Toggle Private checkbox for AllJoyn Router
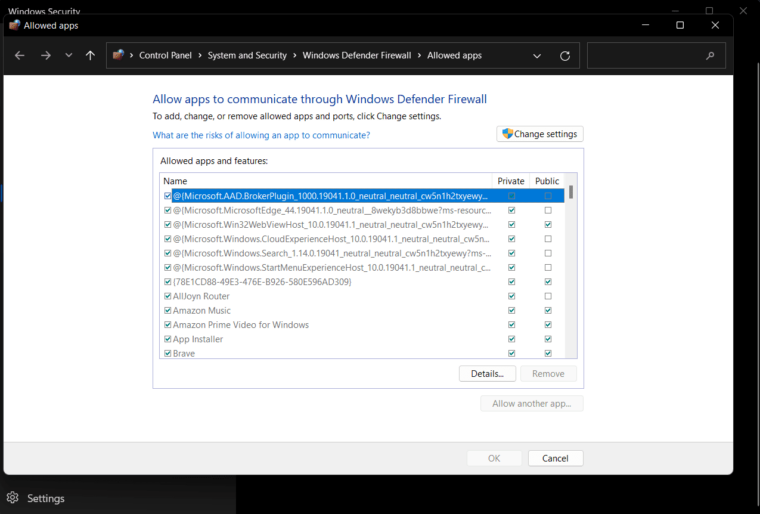This screenshot has height=514, width=760. [511, 296]
